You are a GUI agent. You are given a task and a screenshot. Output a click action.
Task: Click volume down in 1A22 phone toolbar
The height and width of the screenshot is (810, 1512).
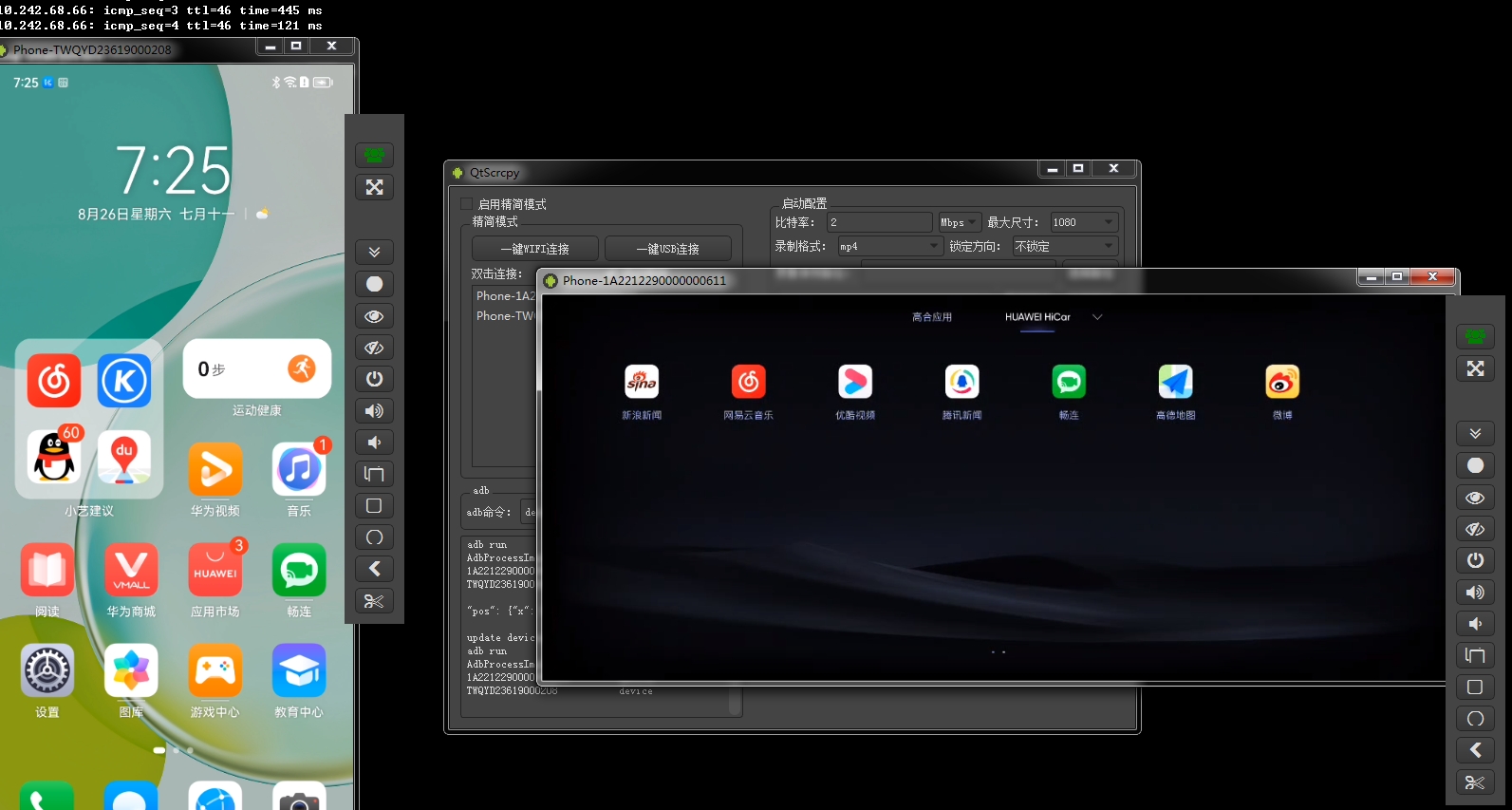coord(1475,624)
